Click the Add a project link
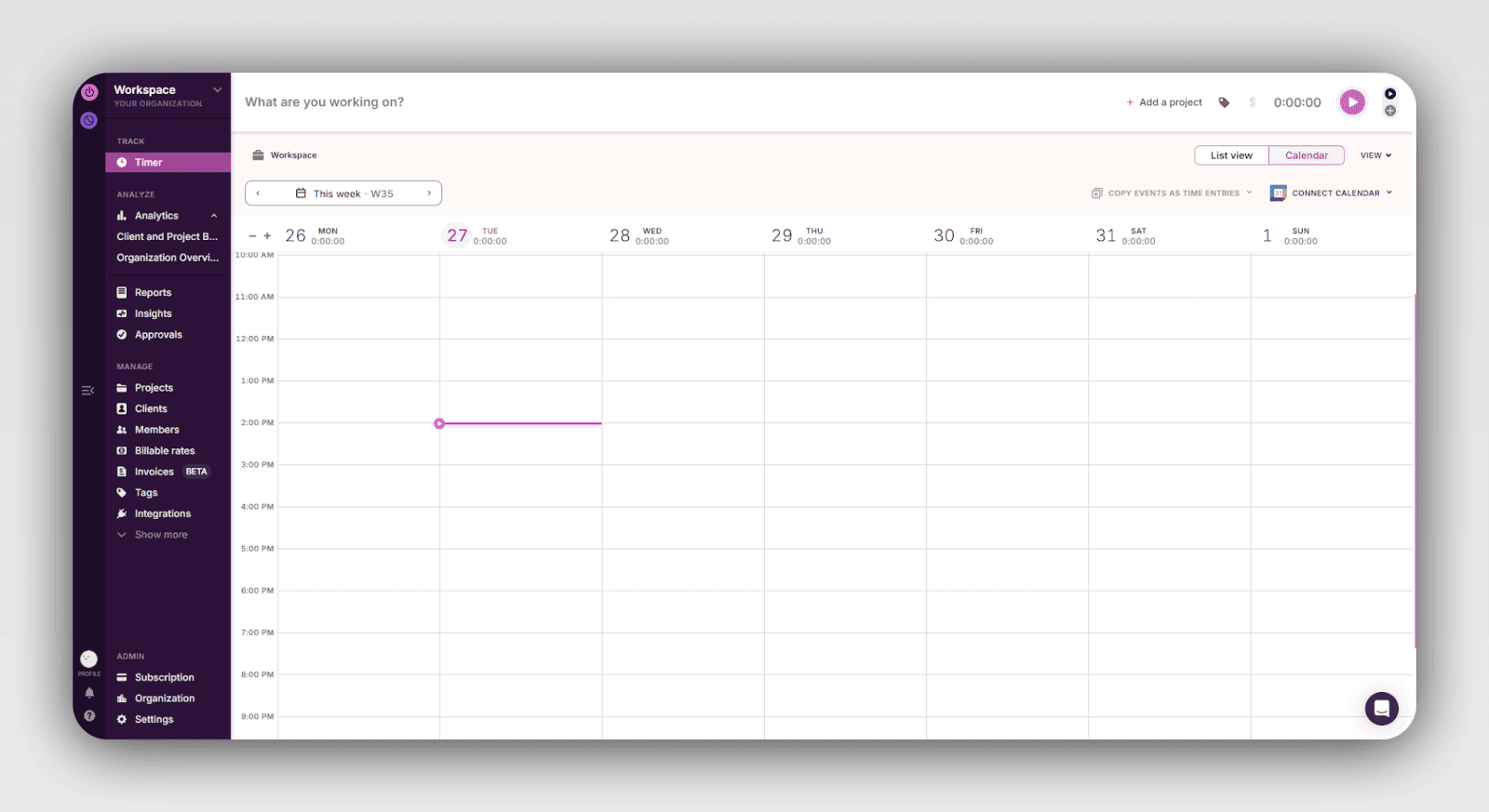Viewport: 1489px width, 812px height. (1164, 102)
